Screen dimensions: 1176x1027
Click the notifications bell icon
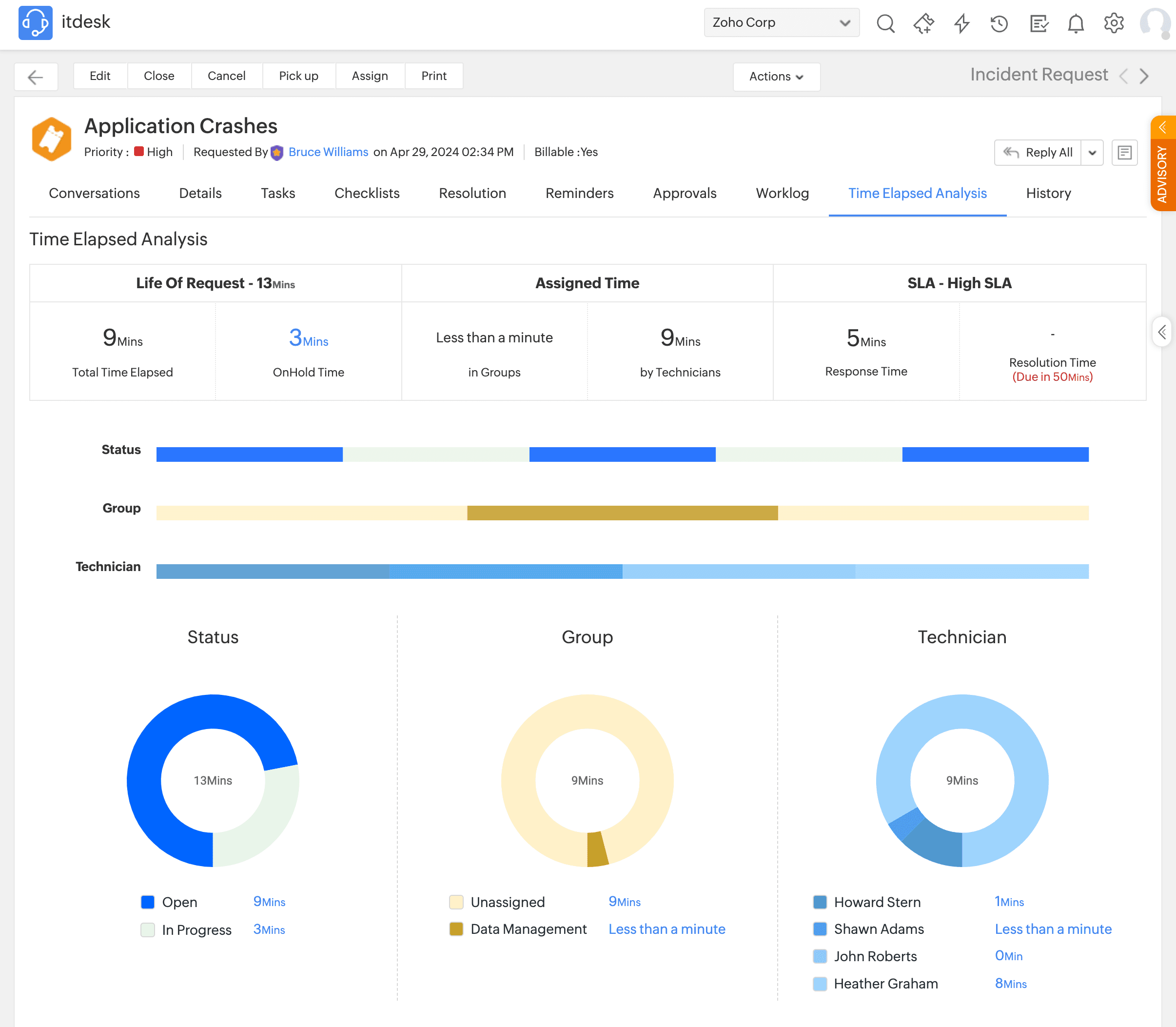coord(1076,23)
